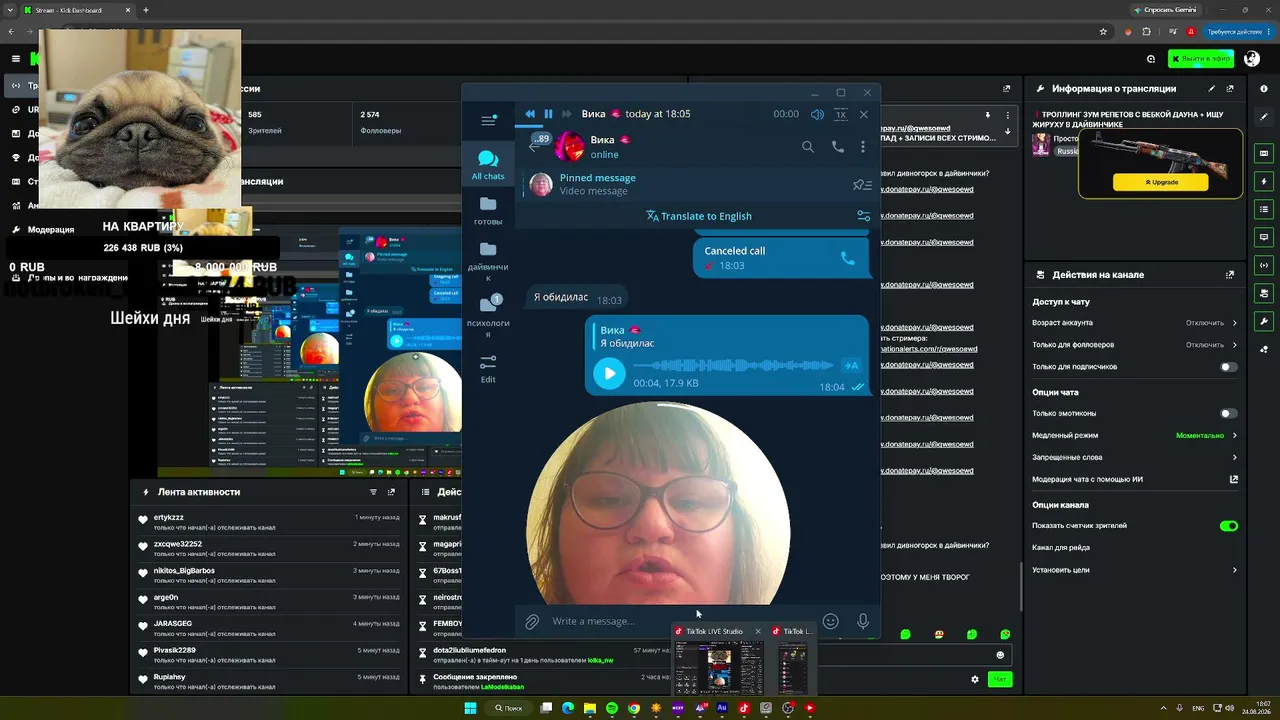Pop out Информация о трансляции panel
Screen dimensions: 1280x720
(1230, 88)
